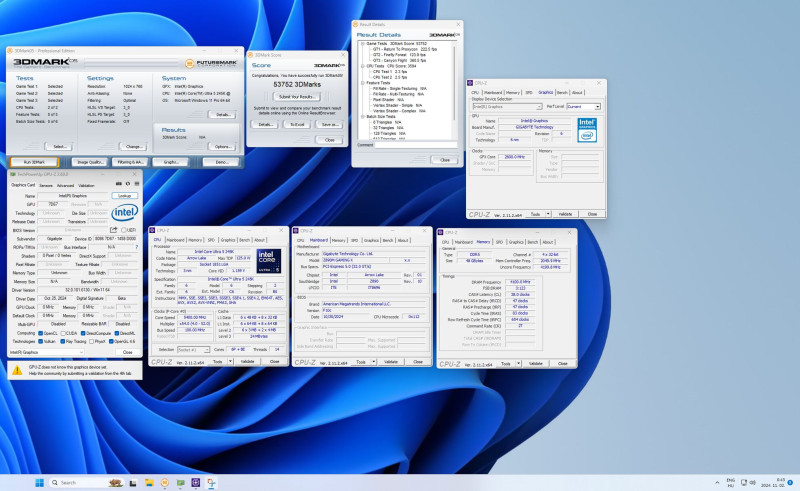Toggle PhysX checkbox in GPU-Z

click(x=91, y=341)
